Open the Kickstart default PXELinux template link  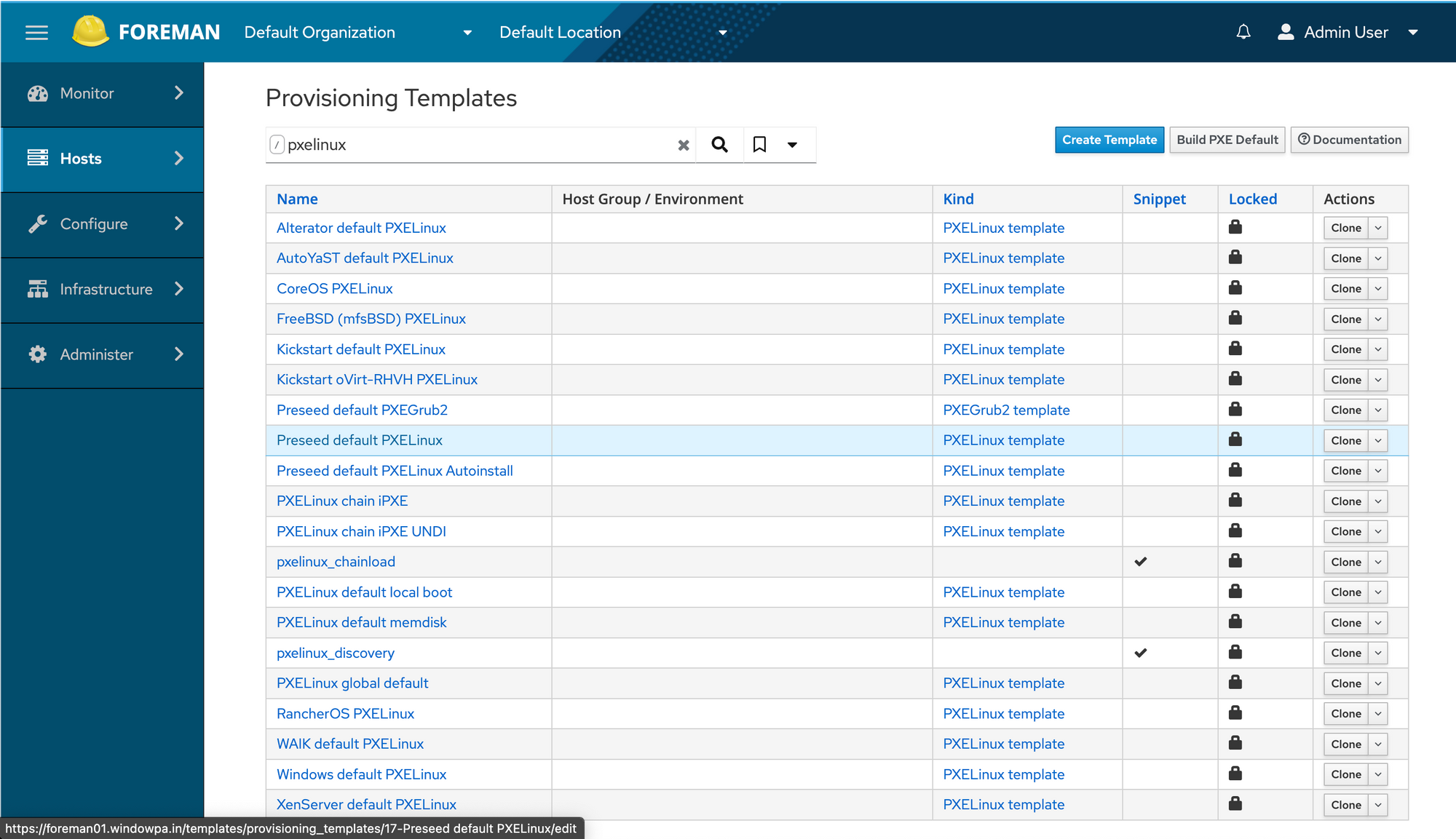pyautogui.click(x=360, y=349)
